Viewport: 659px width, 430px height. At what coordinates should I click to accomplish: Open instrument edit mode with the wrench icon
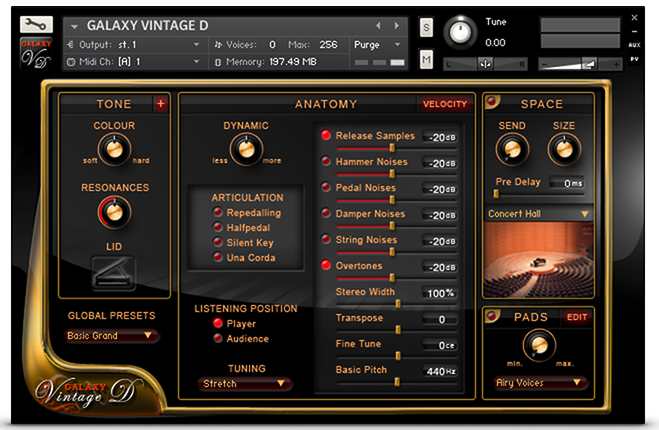(36, 25)
